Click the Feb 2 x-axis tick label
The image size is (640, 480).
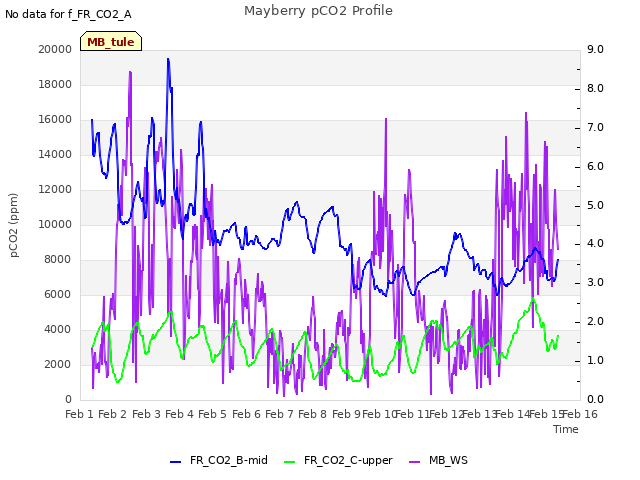tap(113, 414)
